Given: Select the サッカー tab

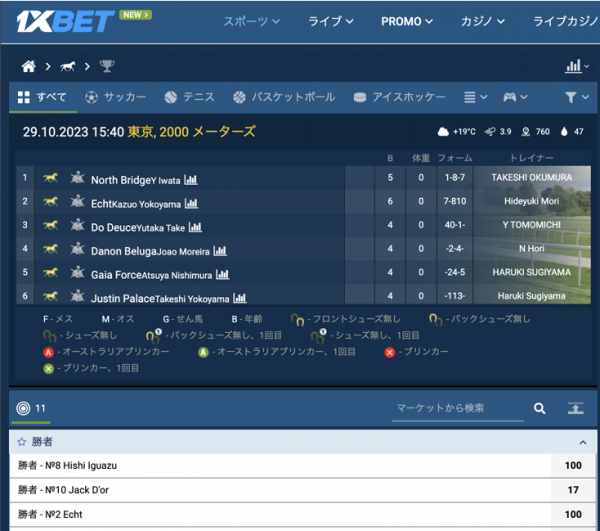Looking at the screenshot, I should tap(115, 97).
